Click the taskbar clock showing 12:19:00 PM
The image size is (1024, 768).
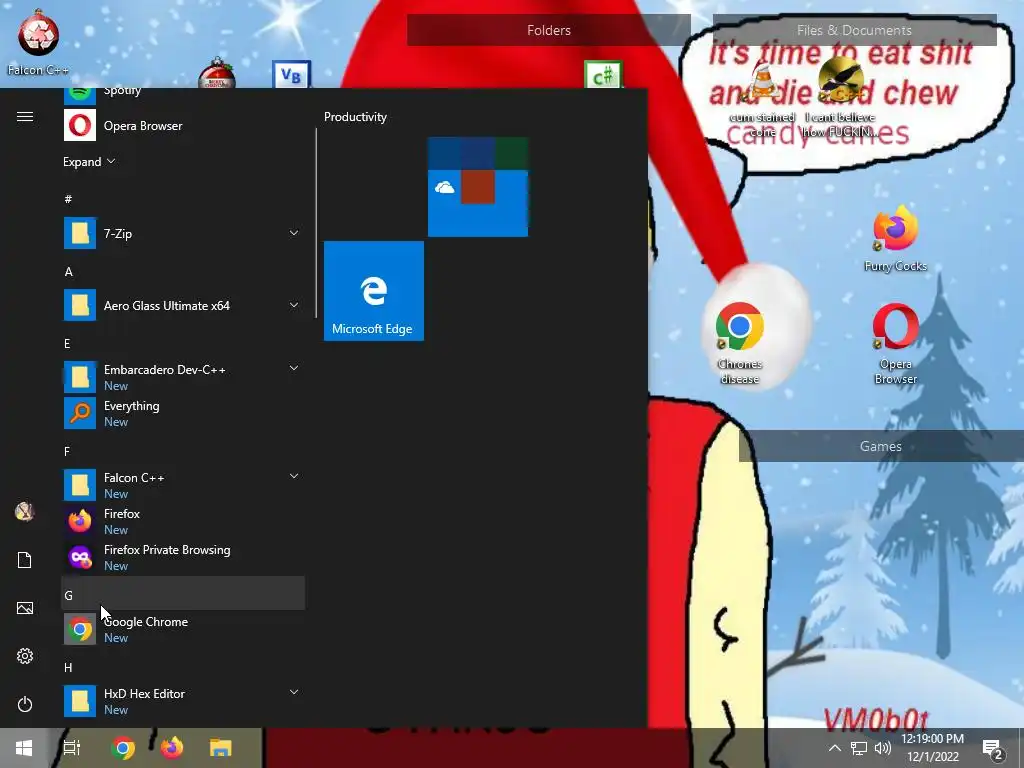click(933, 748)
